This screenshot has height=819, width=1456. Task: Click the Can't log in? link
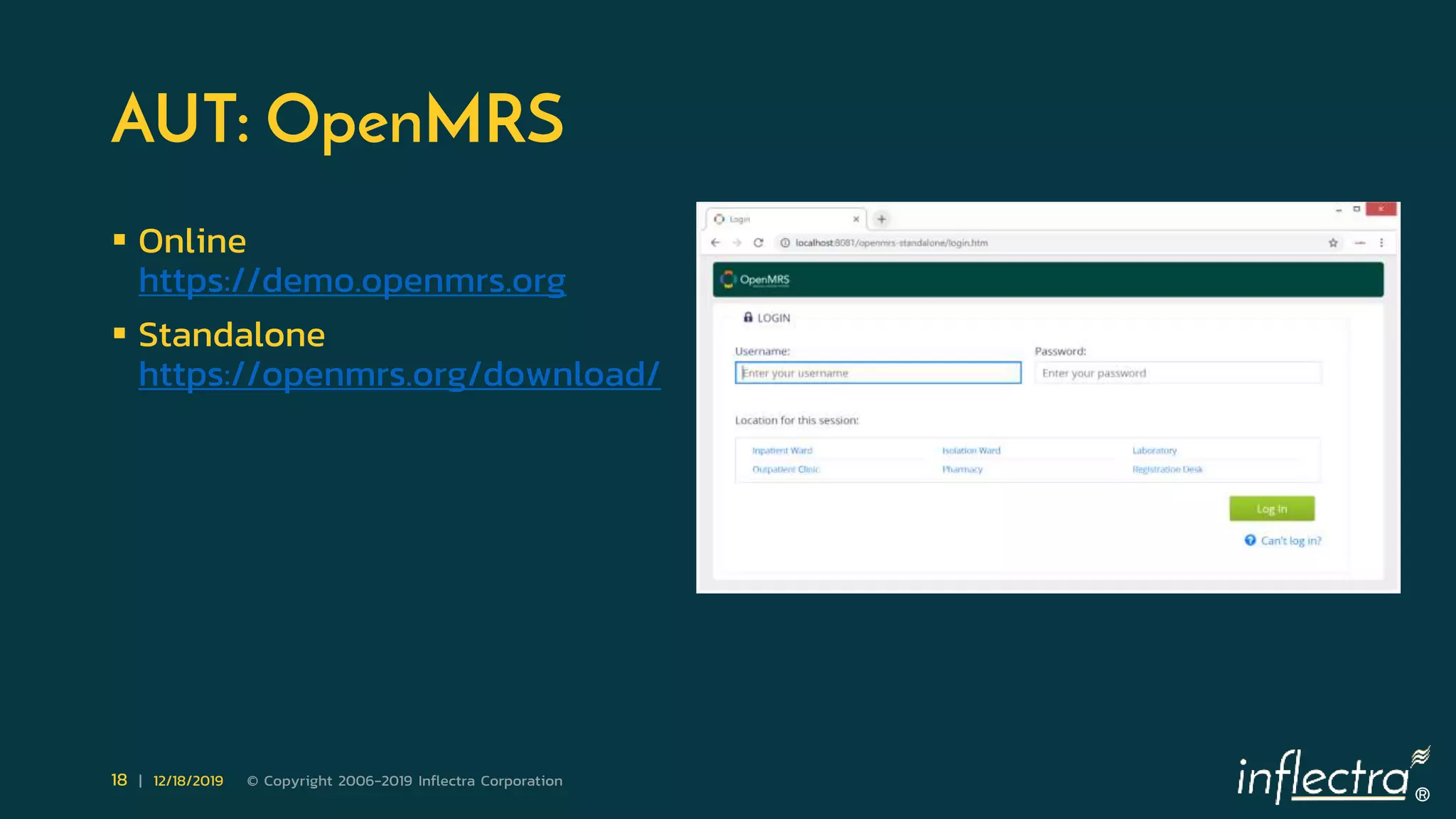[x=1291, y=540]
